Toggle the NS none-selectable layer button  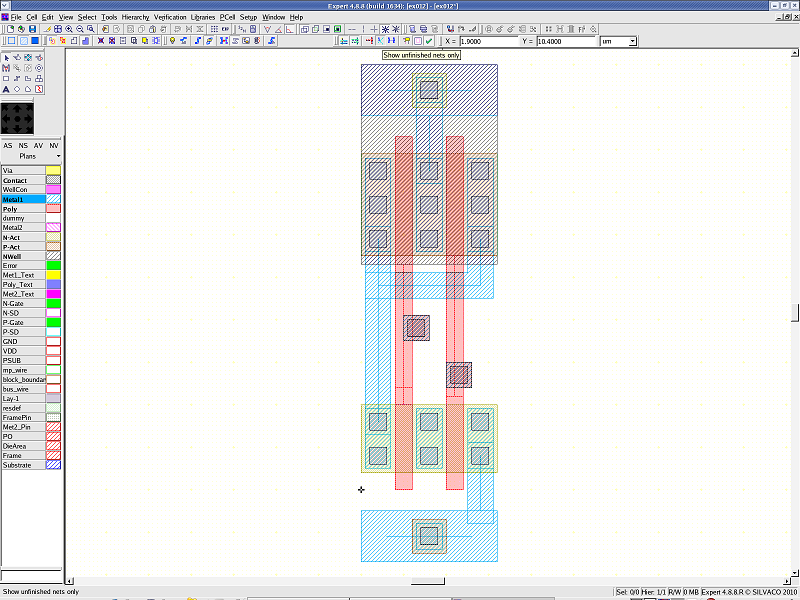[23, 146]
